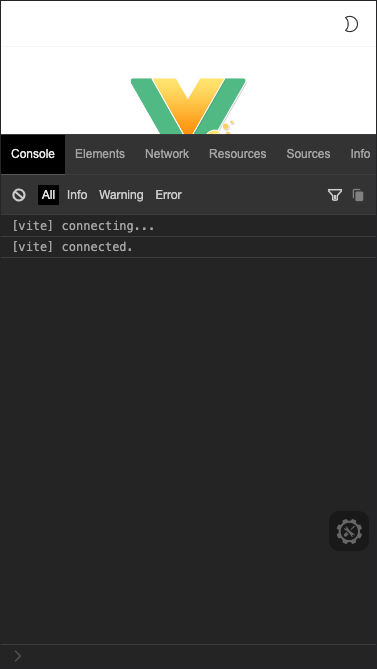Filter logs by Info level
377x669 pixels.
[77, 195]
